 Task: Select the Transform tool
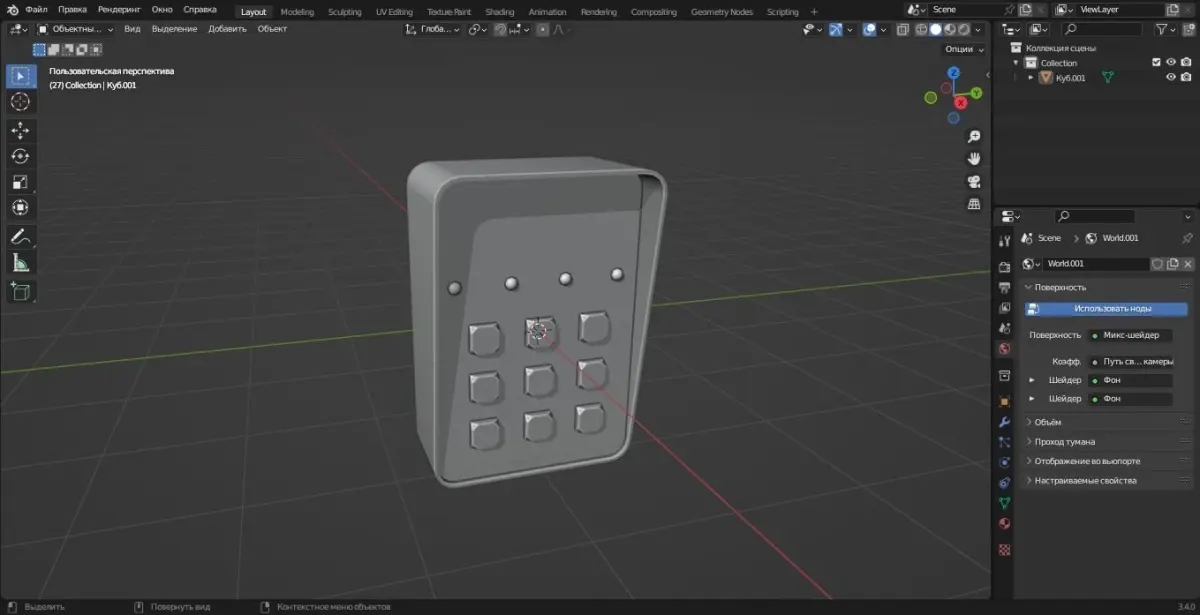pyautogui.click(x=20, y=208)
